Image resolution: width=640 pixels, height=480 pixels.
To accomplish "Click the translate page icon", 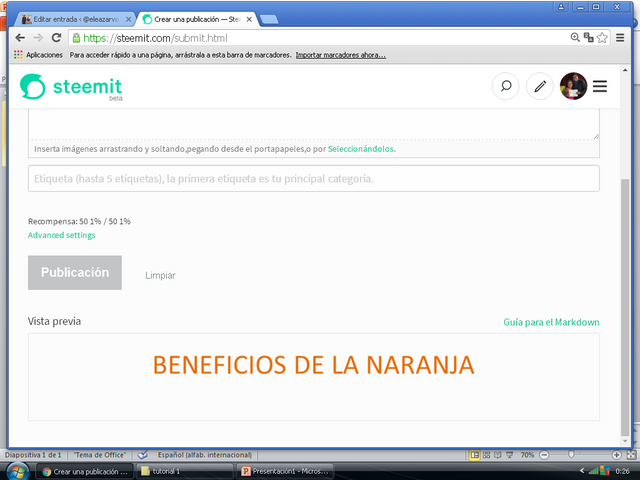I will coord(588,38).
